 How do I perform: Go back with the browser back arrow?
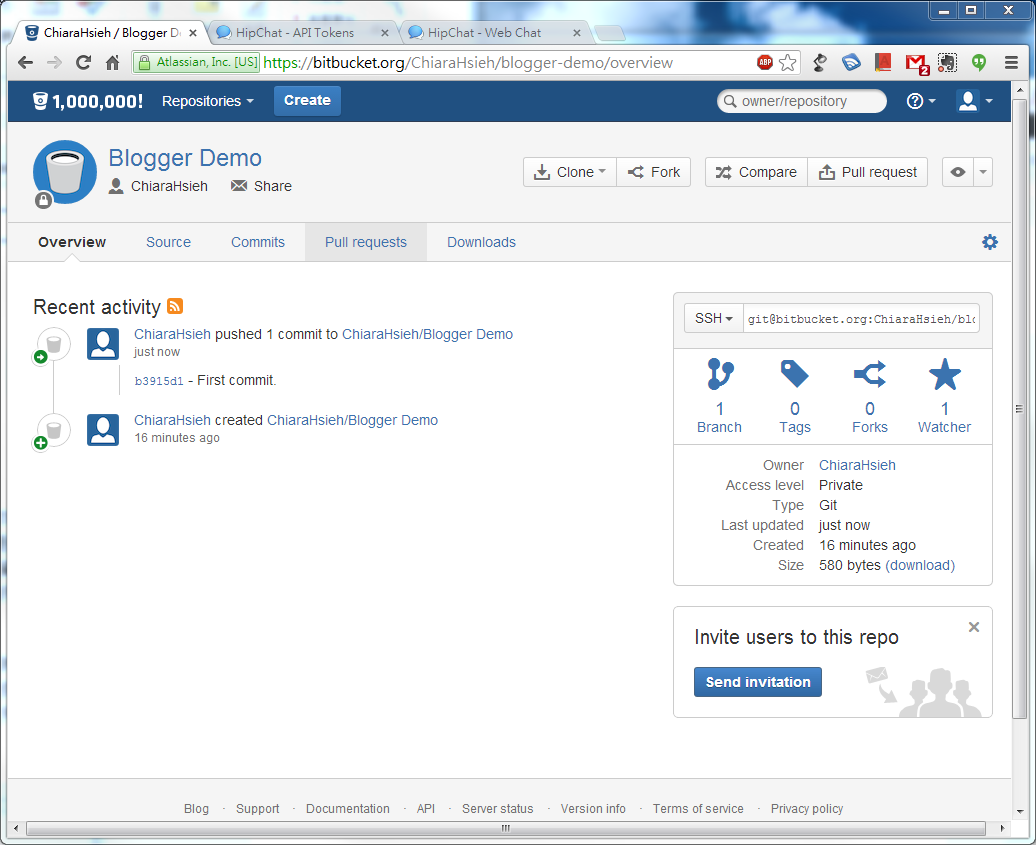pos(25,63)
